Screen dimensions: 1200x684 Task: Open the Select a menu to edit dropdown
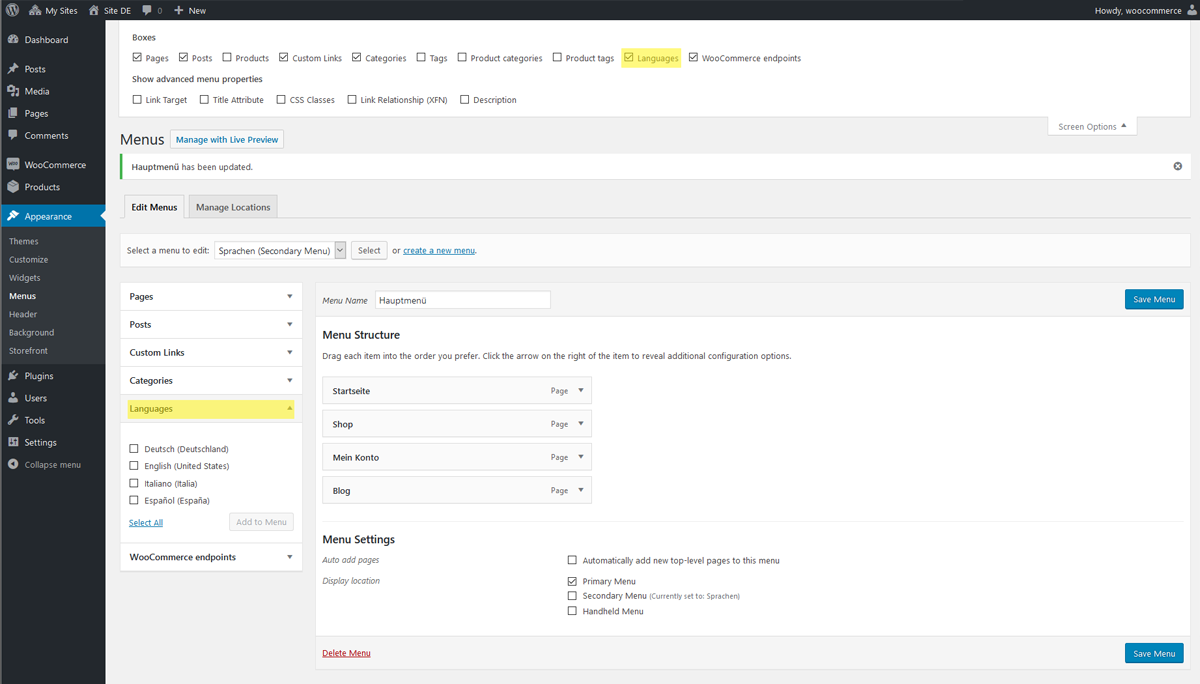pyautogui.click(x=280, y=251)
